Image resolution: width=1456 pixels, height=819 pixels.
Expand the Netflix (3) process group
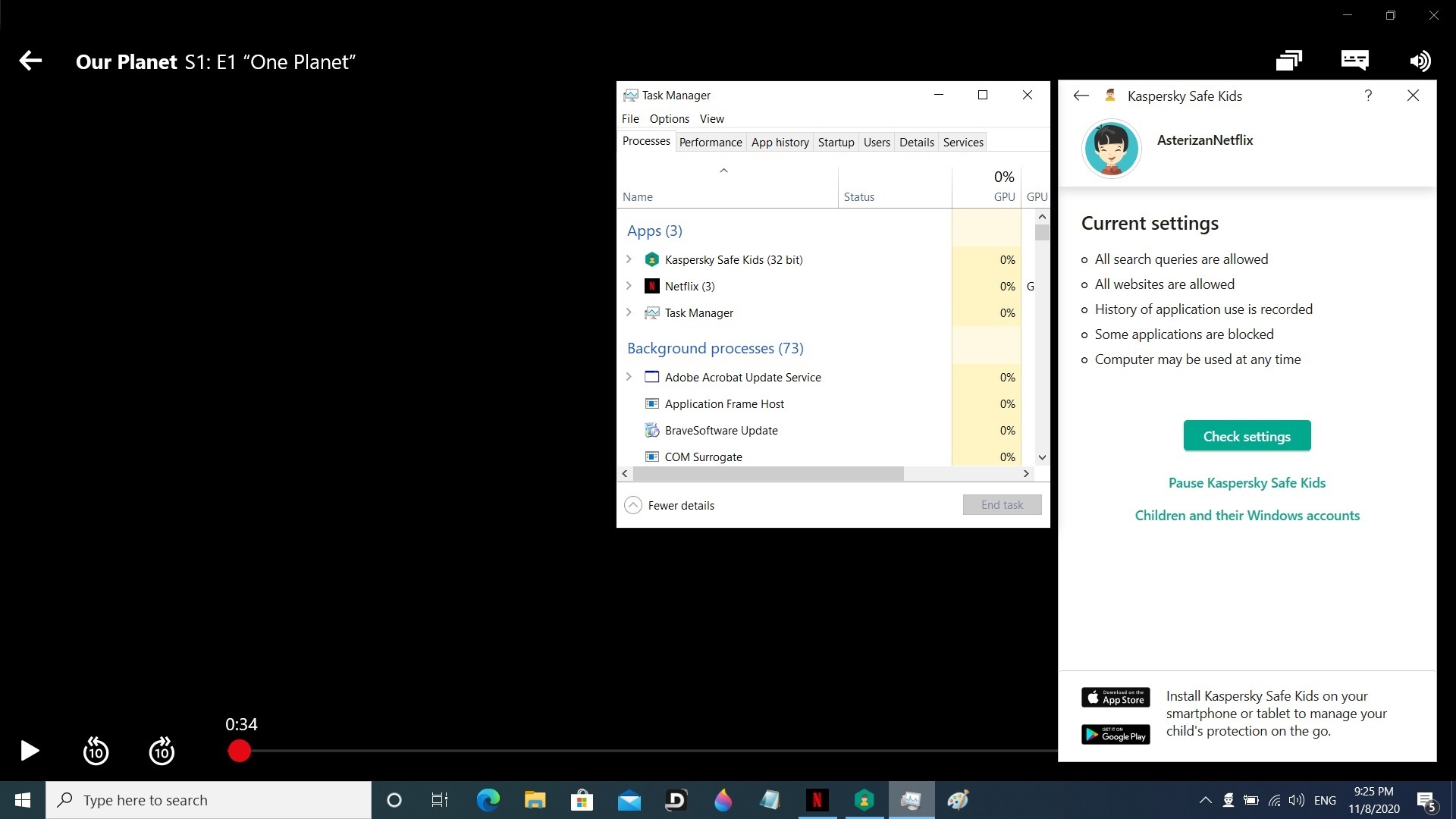coord(629,286)
